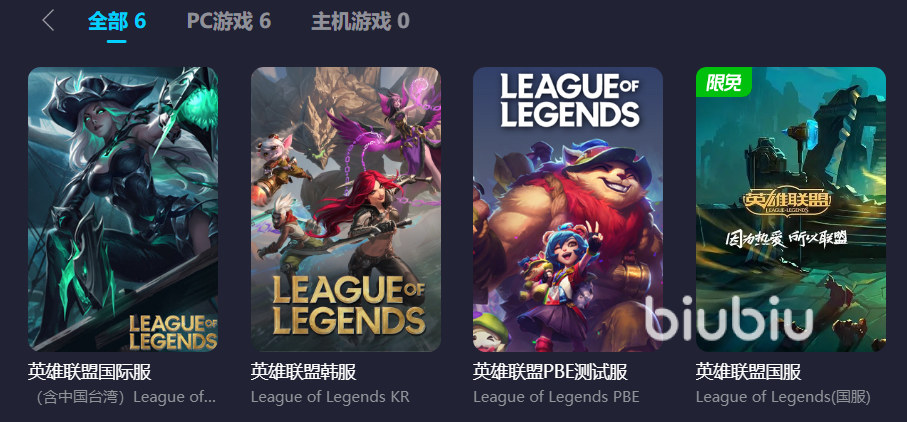Open the 英雄联盟国际服 cover thumbnail

click(x=123, y=209)
